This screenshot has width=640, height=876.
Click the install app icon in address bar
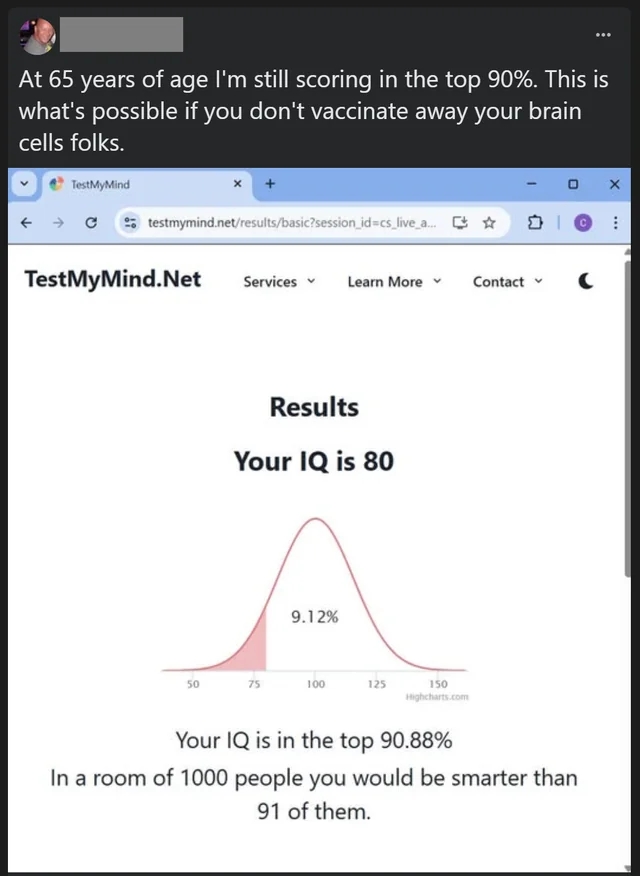[460, 223]
